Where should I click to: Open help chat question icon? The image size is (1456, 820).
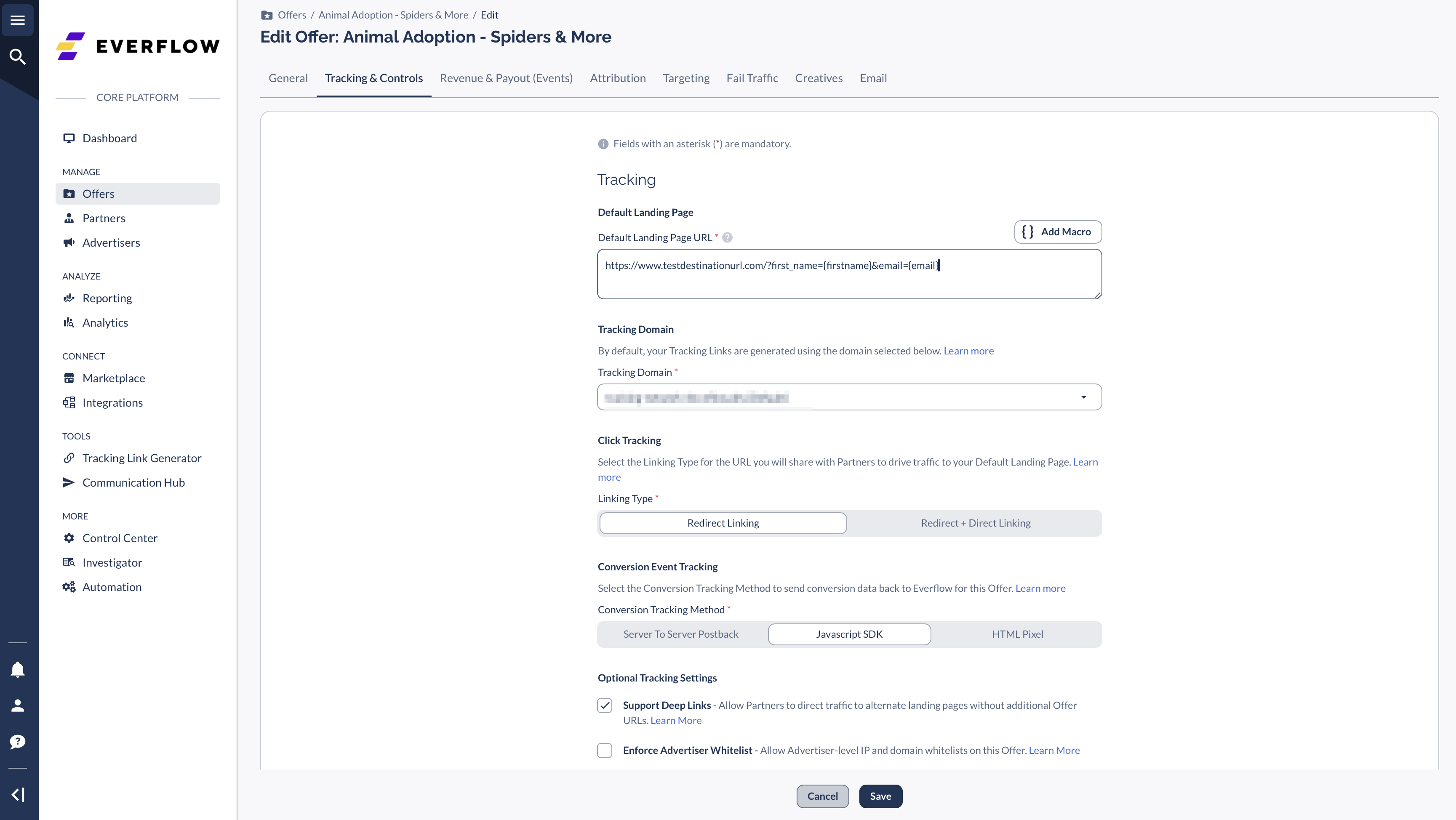click(18, 741)
